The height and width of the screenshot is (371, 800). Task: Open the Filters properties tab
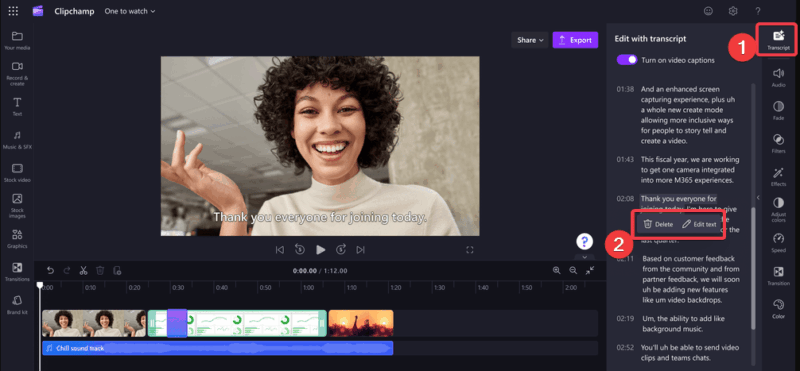point(778,143)
